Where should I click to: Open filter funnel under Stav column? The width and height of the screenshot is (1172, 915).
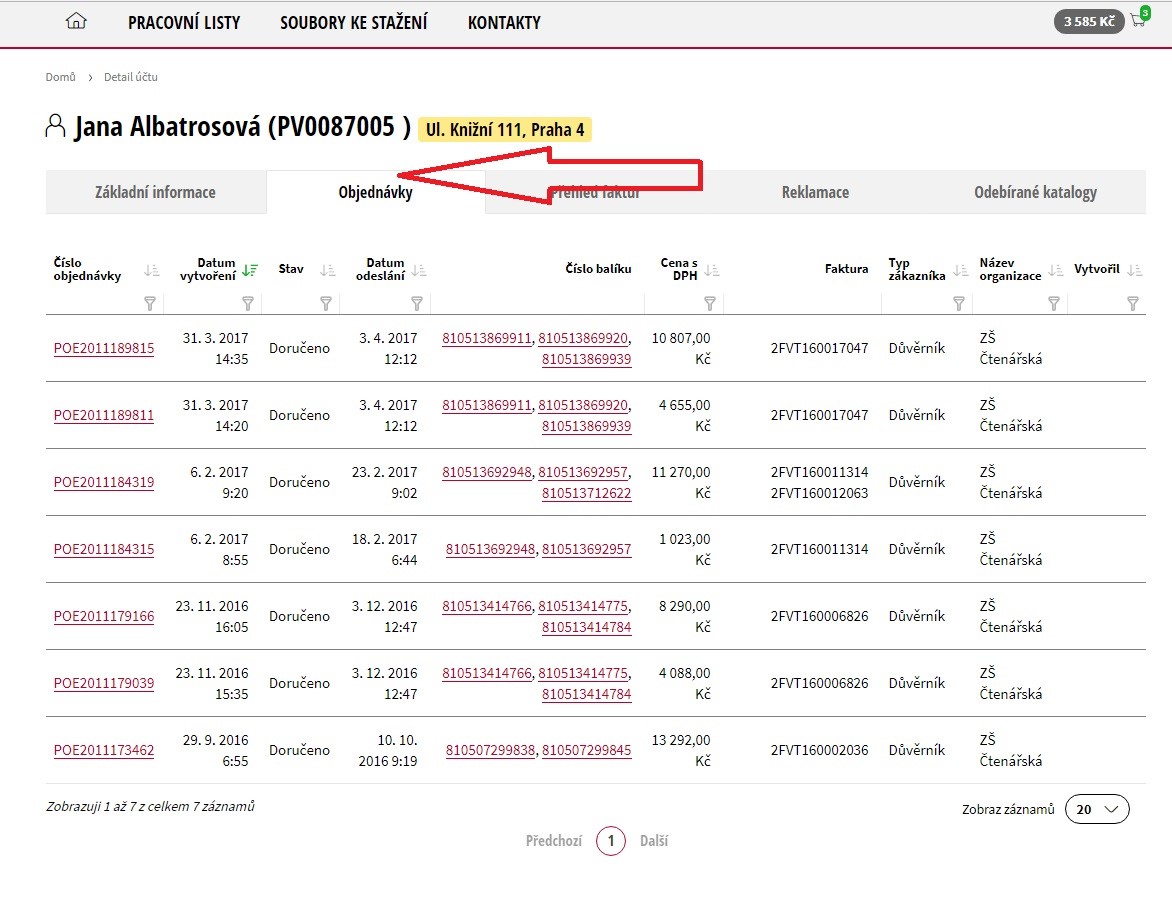click(x=325, y=303)
